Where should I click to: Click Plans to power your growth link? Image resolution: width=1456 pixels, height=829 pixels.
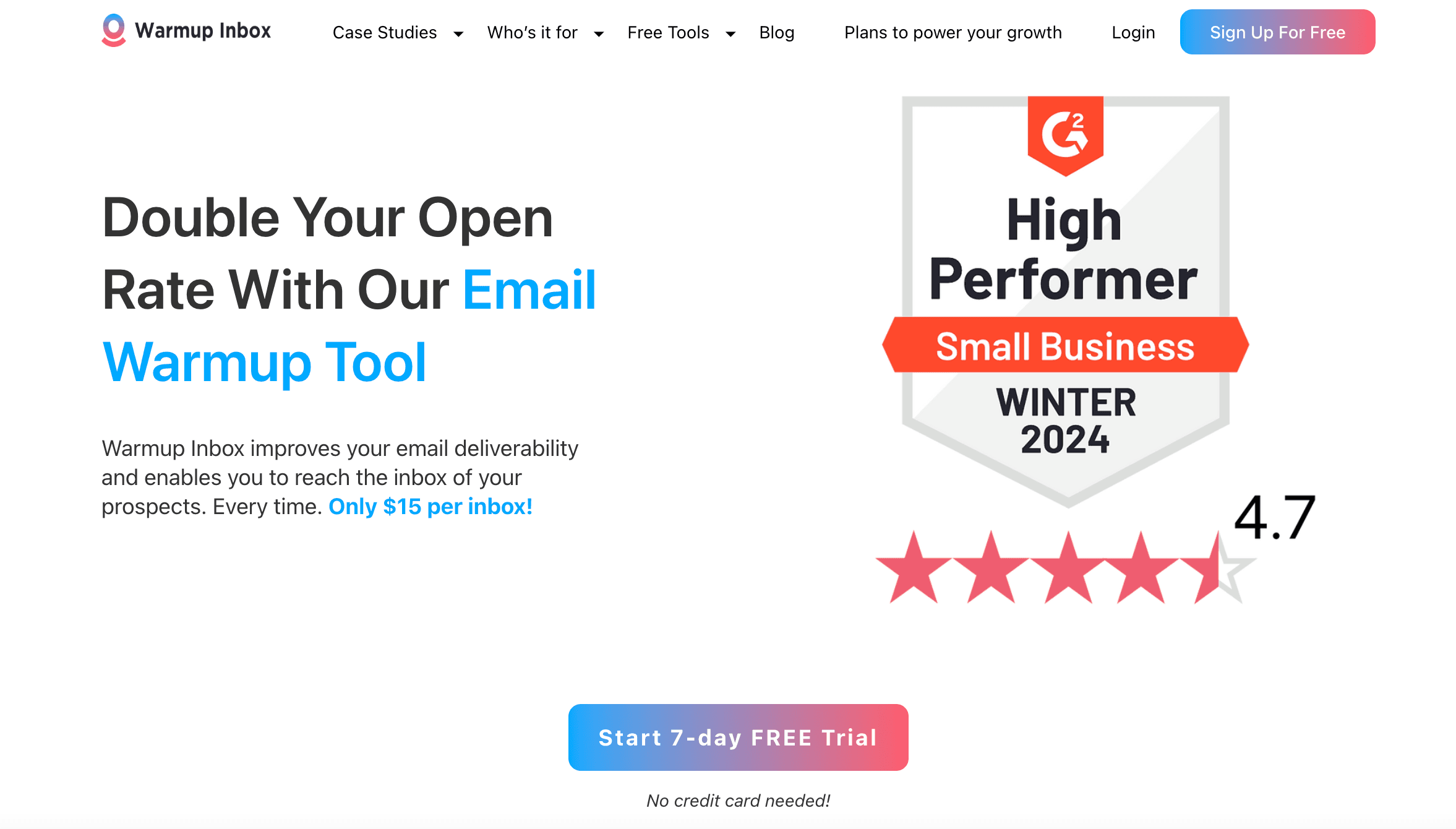point(953,31)
